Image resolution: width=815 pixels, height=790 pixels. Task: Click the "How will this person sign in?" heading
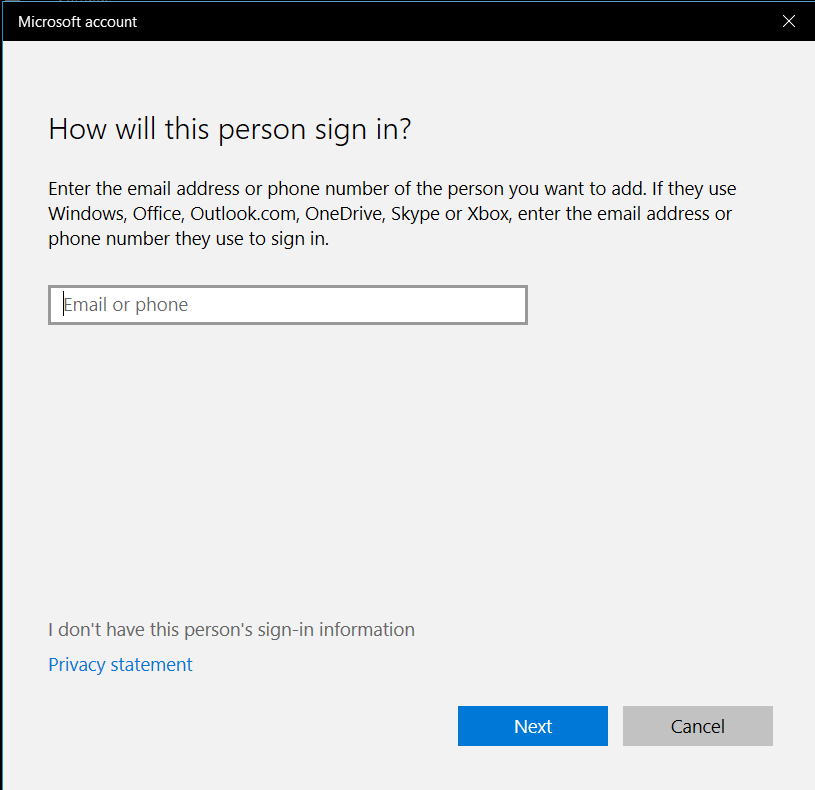[x=230, y=129]
